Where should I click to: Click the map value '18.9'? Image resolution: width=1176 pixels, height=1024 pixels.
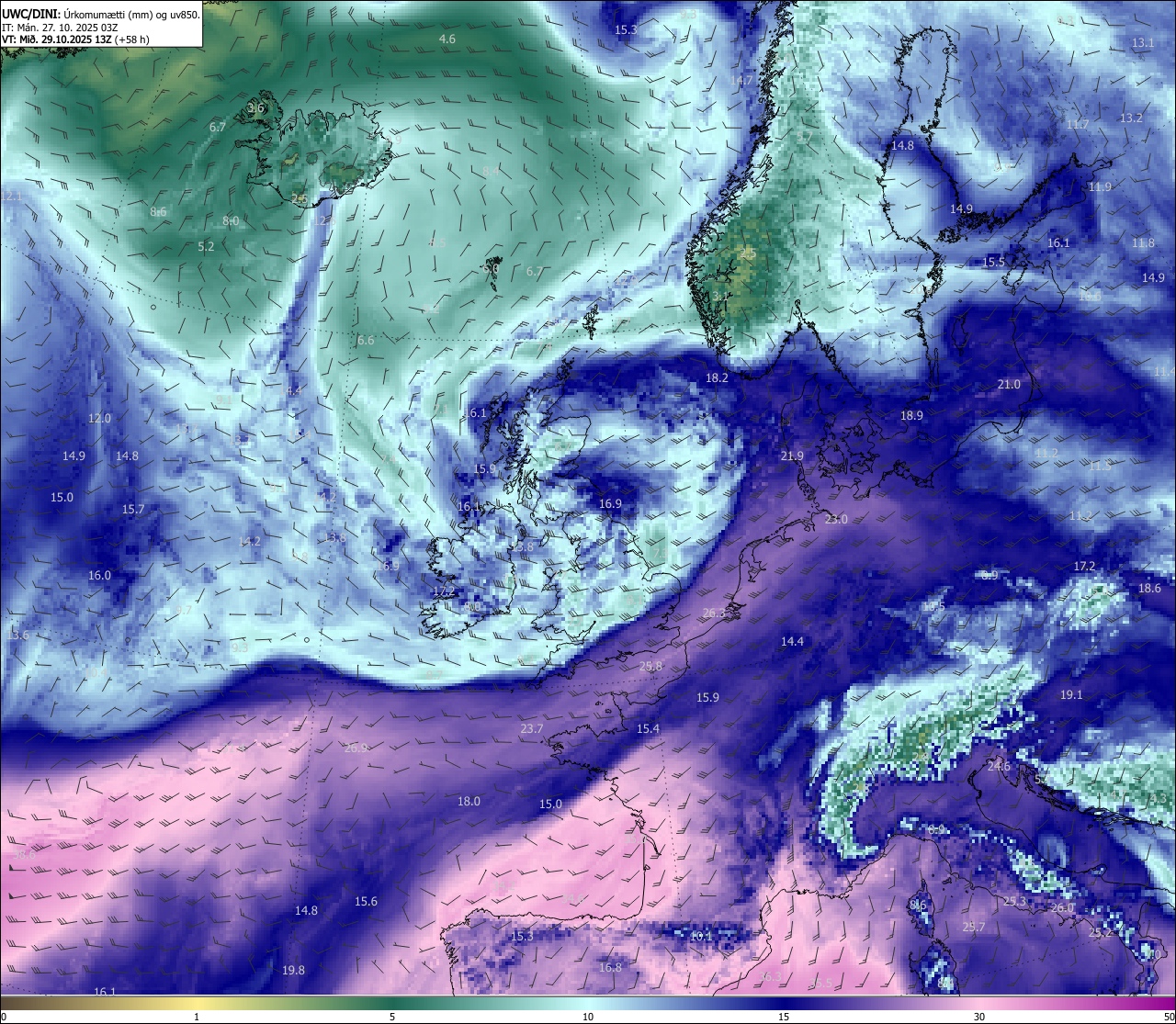(911, 416)
